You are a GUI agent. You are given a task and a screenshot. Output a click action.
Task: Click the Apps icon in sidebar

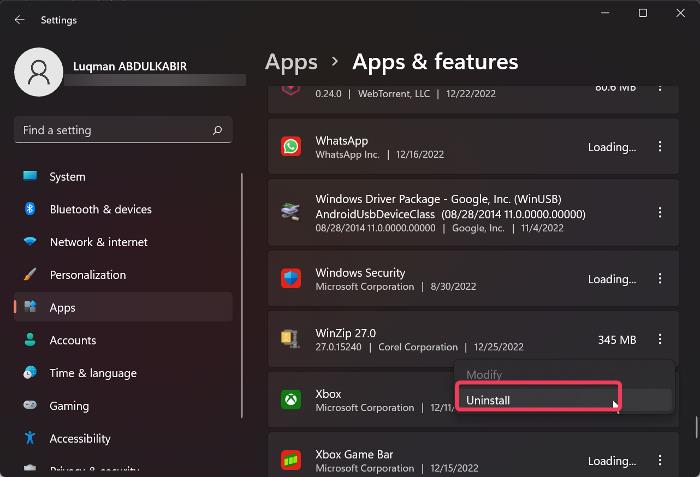(30, 307)
